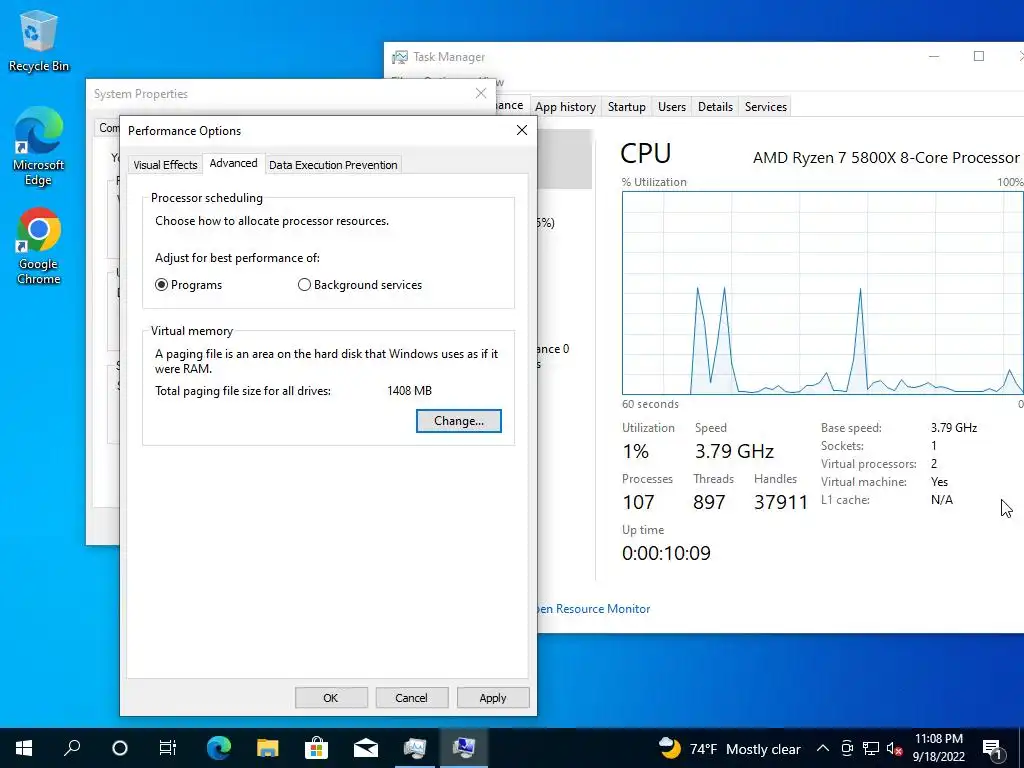Show hidden system tray icons
This screenshot has height=768, width=1024.
pos(823,748)
